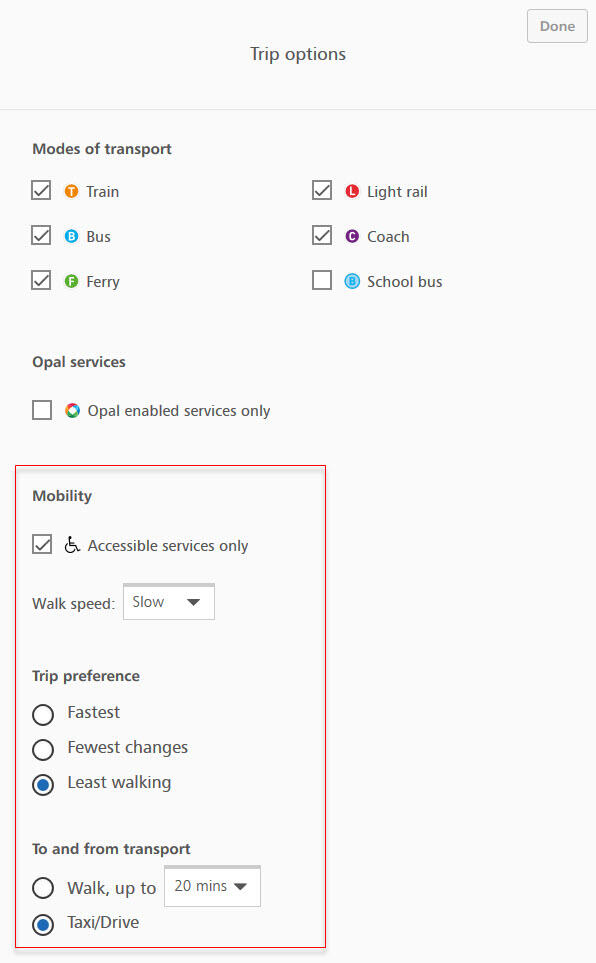The height and width of the screenshot is (963, 596).
Task: Tick Opal enabled services only checkbox
Action: [42, 410]
